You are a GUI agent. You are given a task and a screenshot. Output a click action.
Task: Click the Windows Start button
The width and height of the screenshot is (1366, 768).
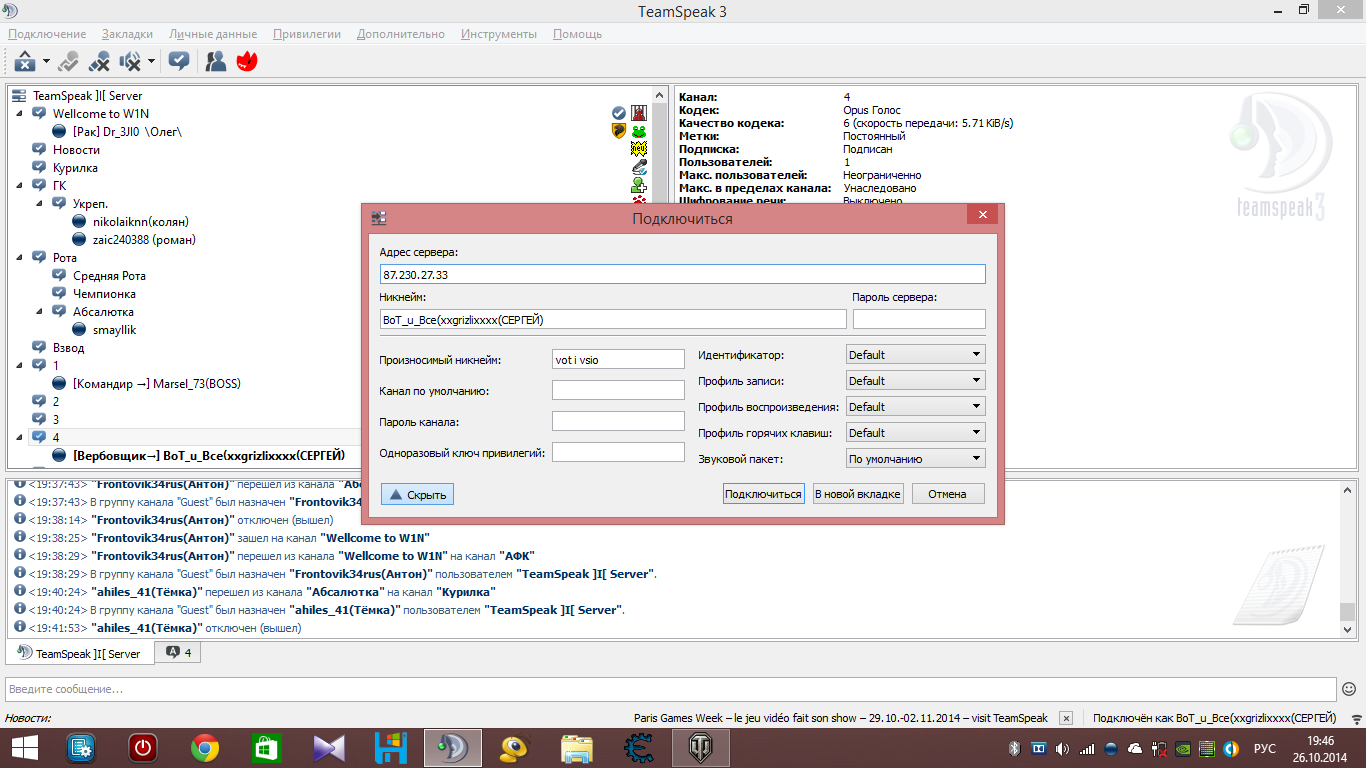[25, 748]
